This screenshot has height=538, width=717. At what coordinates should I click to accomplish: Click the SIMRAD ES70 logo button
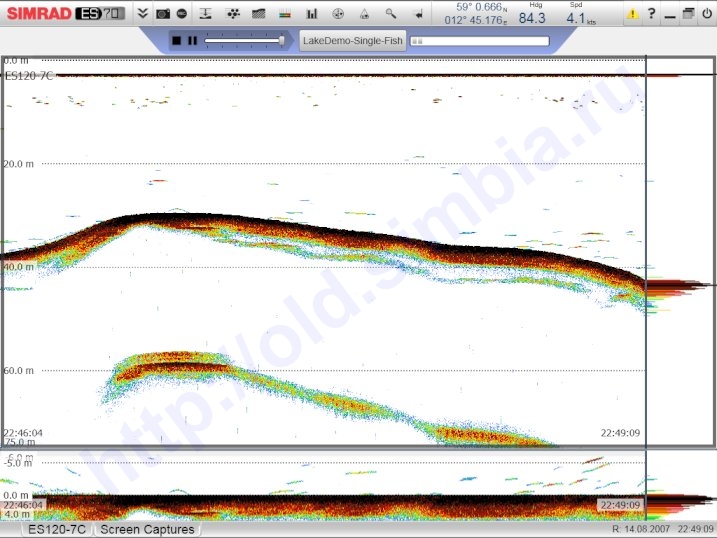(65, 14)
